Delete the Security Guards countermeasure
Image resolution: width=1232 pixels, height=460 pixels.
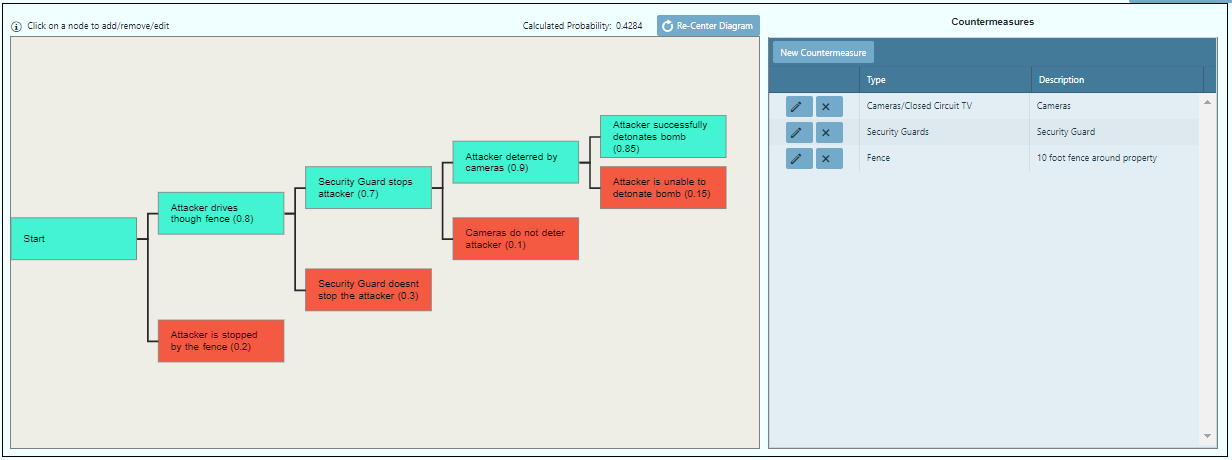click(x=829, y=132)
